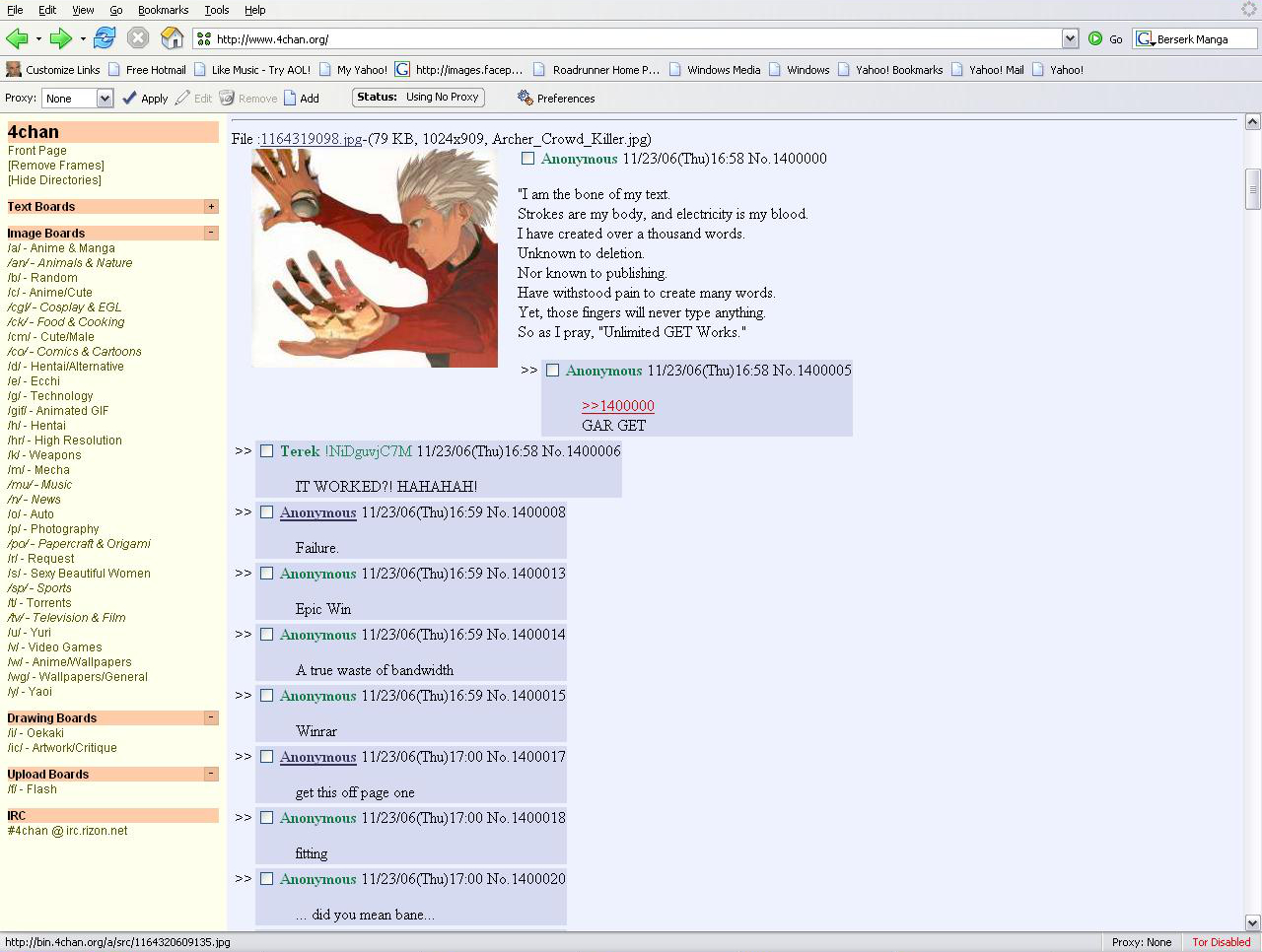
Task: Click the Tor Disabled status bar indicator
Action: point(1221,942)
